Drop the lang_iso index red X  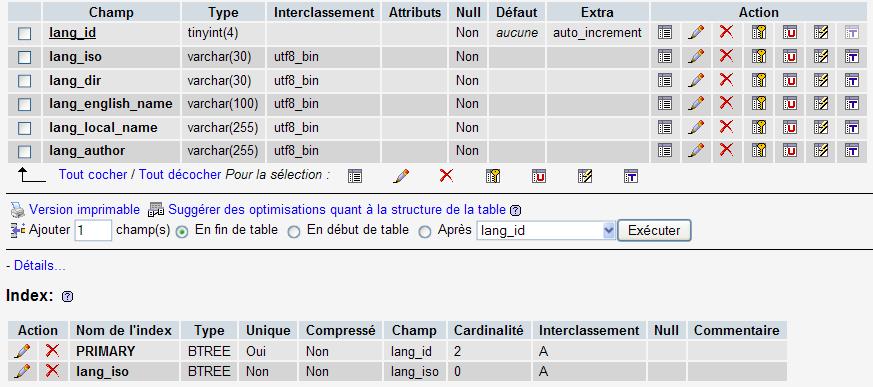pos(52,370)
